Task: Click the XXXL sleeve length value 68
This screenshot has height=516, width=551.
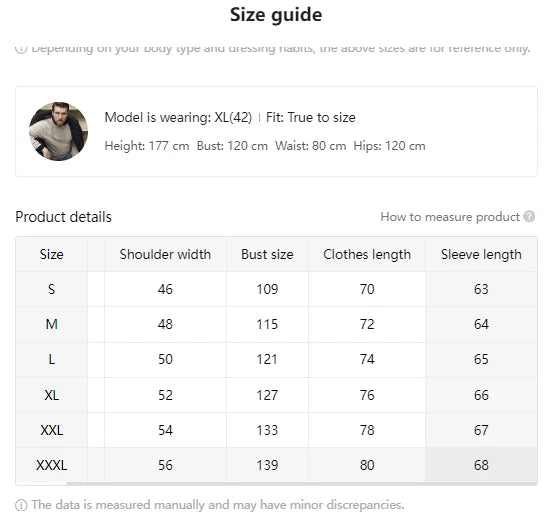Action: [481, 465]
